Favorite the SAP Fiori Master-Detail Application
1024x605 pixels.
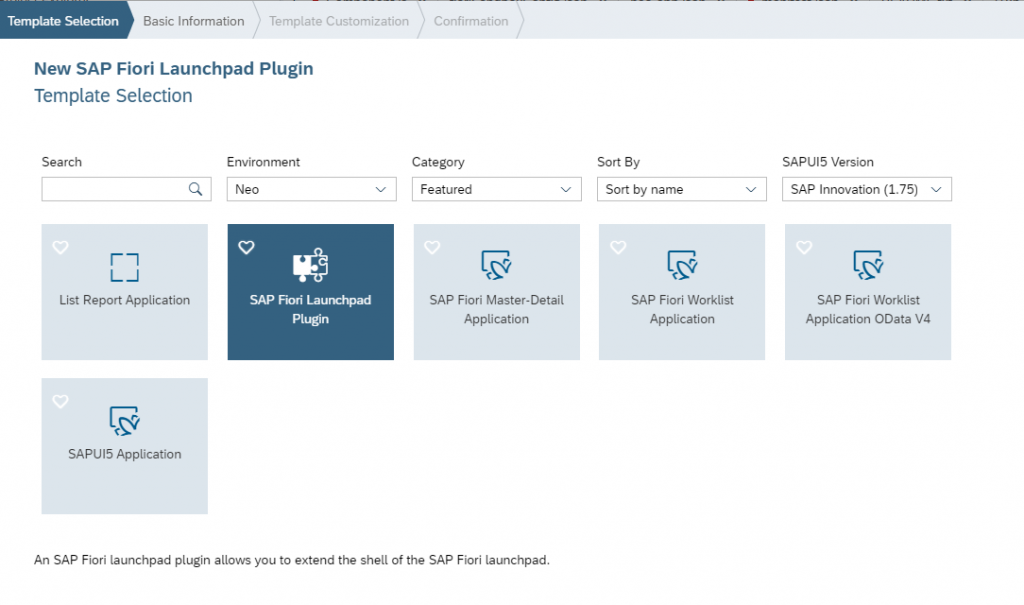point(432,247)
